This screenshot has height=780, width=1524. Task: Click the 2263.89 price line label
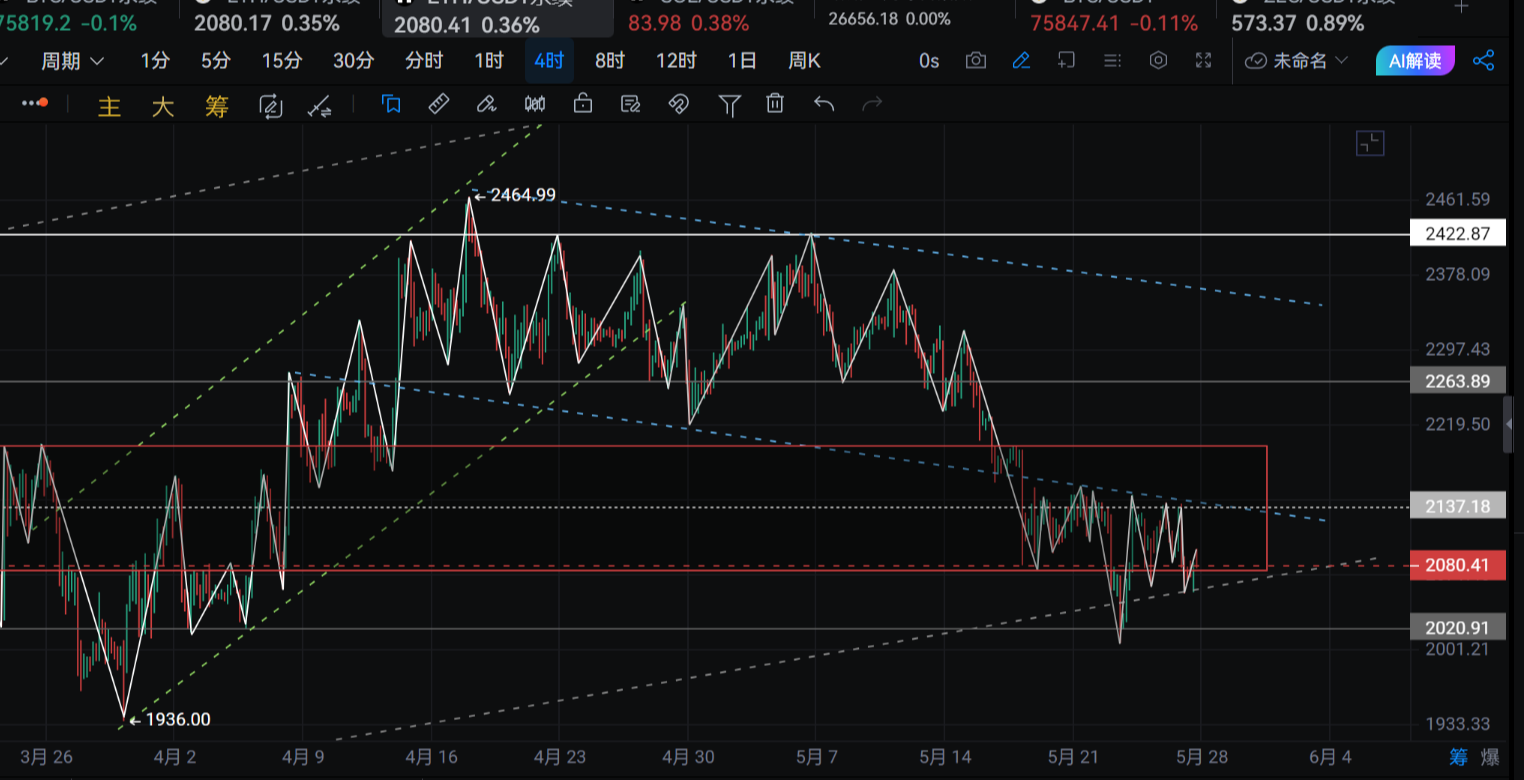click(1458, 381)
